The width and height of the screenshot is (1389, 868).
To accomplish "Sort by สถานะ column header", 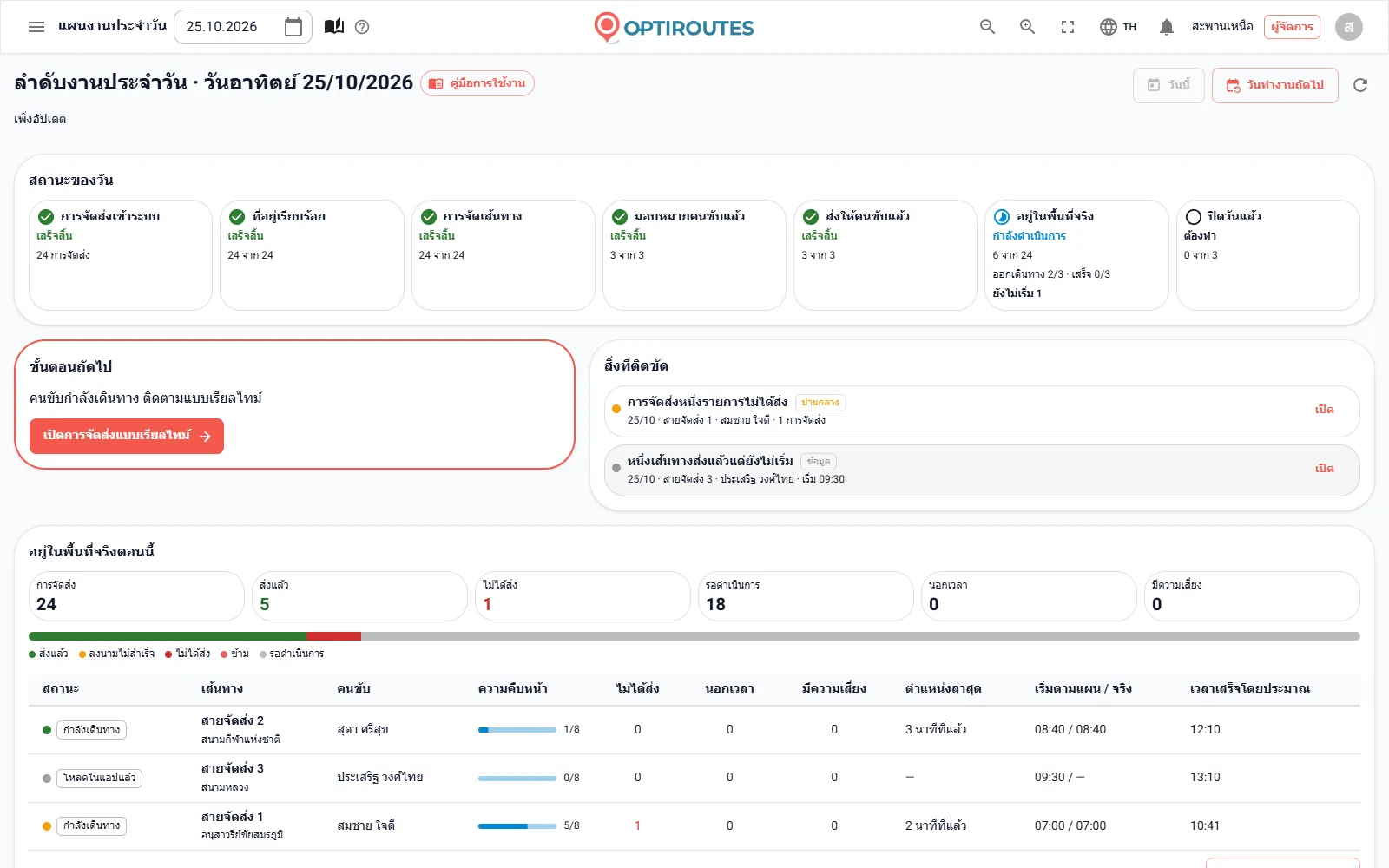I will (61, 689).
